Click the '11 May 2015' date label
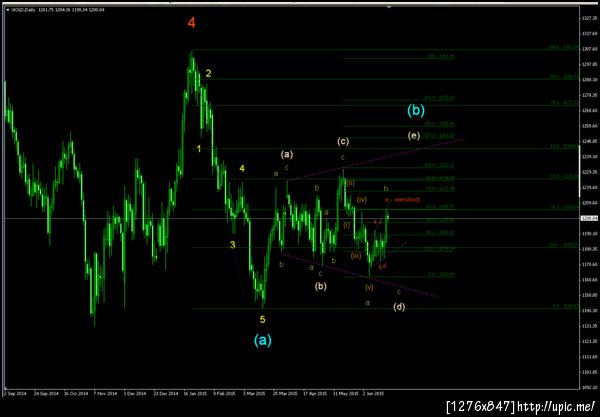This screenshot has height=417, width=600. tap(346, 393)
